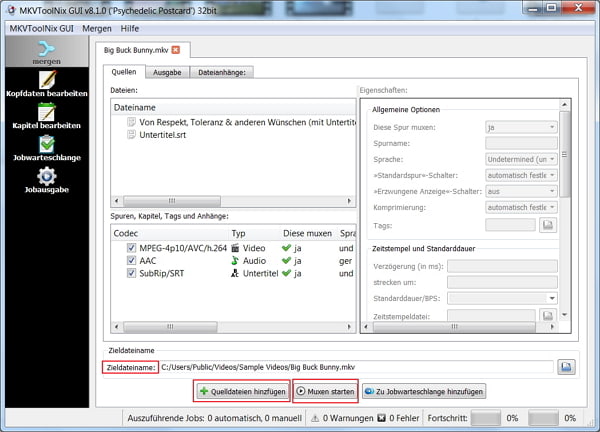The width and height of the screenshot is (600, 432).
Task: Click right arrow of Dateien scrollbar
Action: pos(349,201)
